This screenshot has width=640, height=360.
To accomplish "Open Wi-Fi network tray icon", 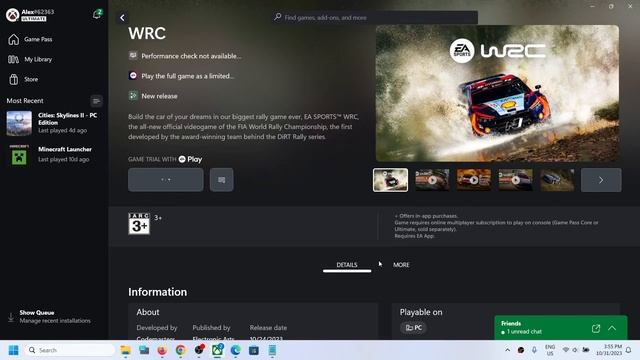I will (x=566, y=350).
